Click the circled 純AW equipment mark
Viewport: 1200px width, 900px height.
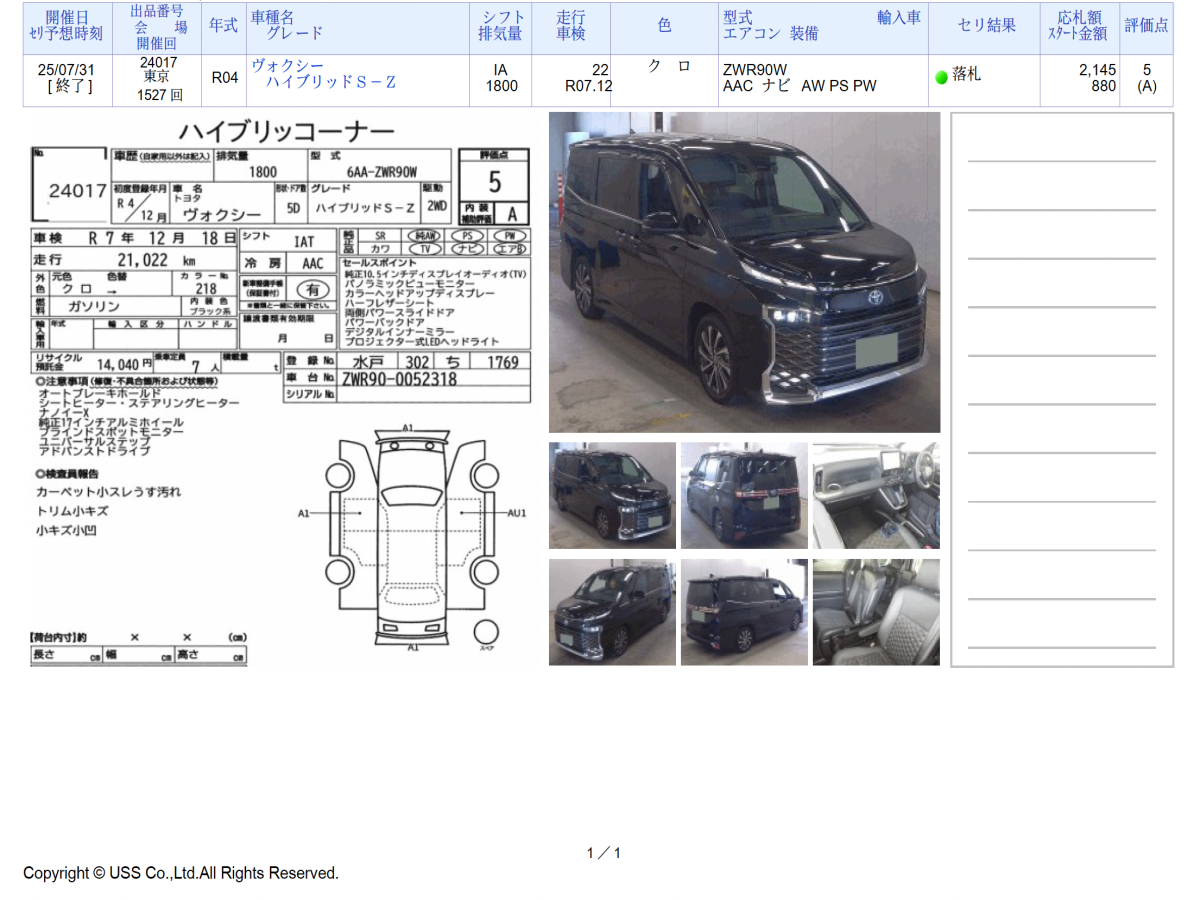424,236
